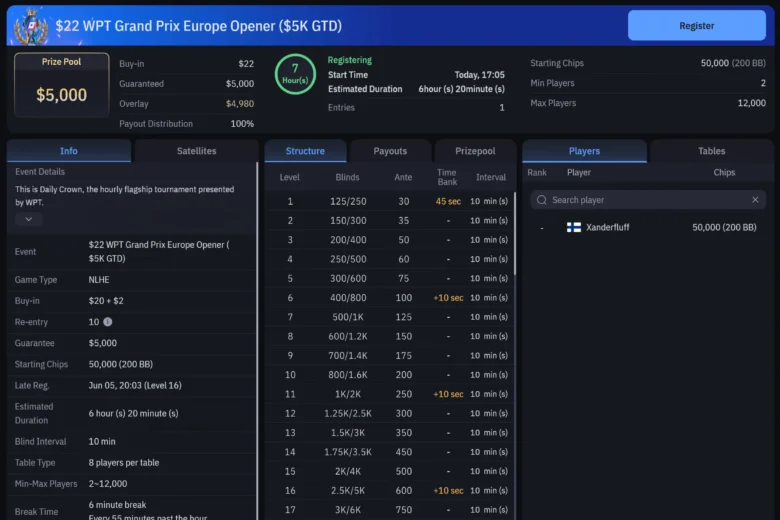Screen dimensions: 780x520
Task: Click the 8 players per table value
Action: pyautogui.click(x=124, y=463)
